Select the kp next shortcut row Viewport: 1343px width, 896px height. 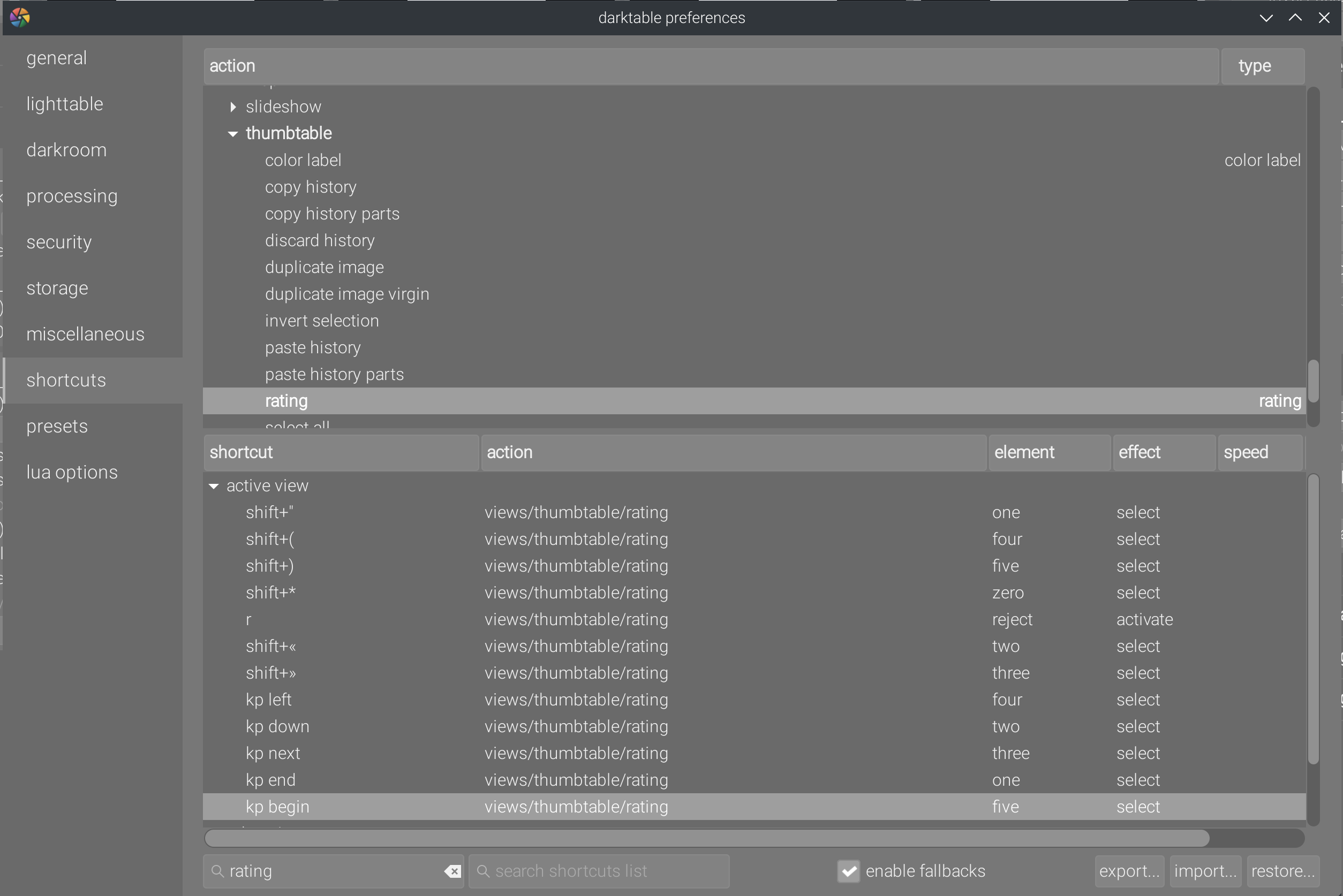click(754, 754)
